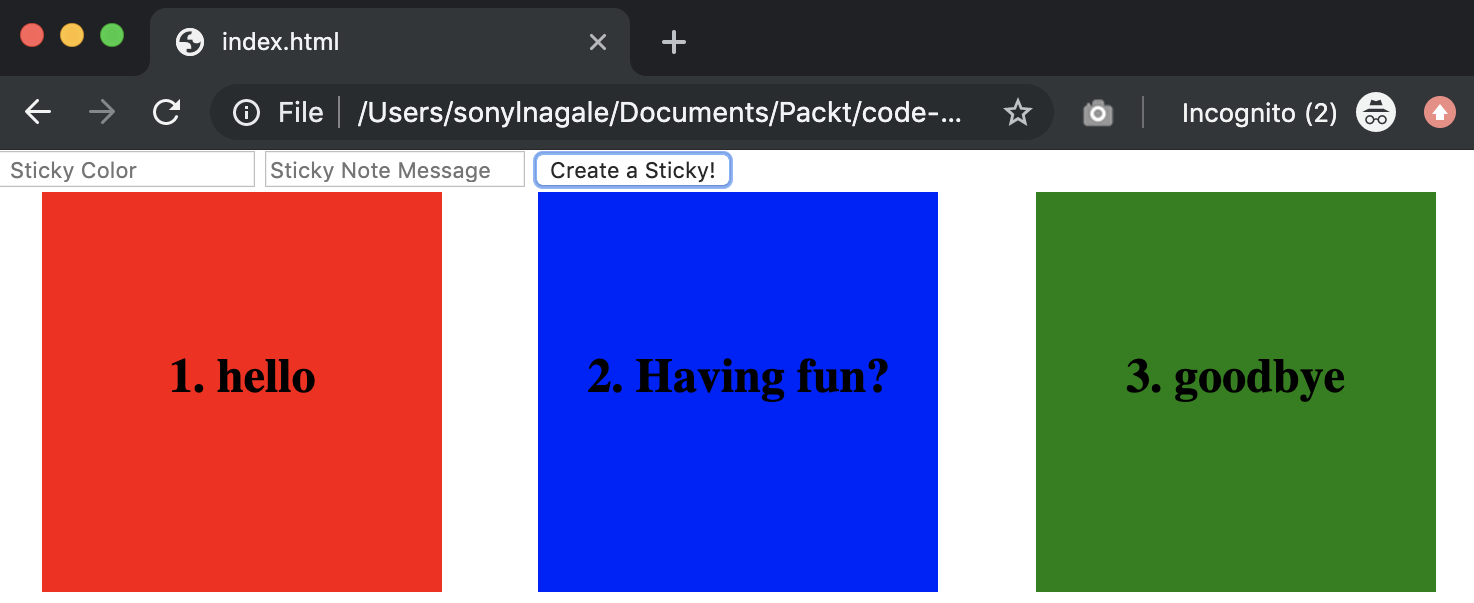The image size is (1474, 603).
Task: Enter fullscreen using the green window button
Action: [112, 35]
